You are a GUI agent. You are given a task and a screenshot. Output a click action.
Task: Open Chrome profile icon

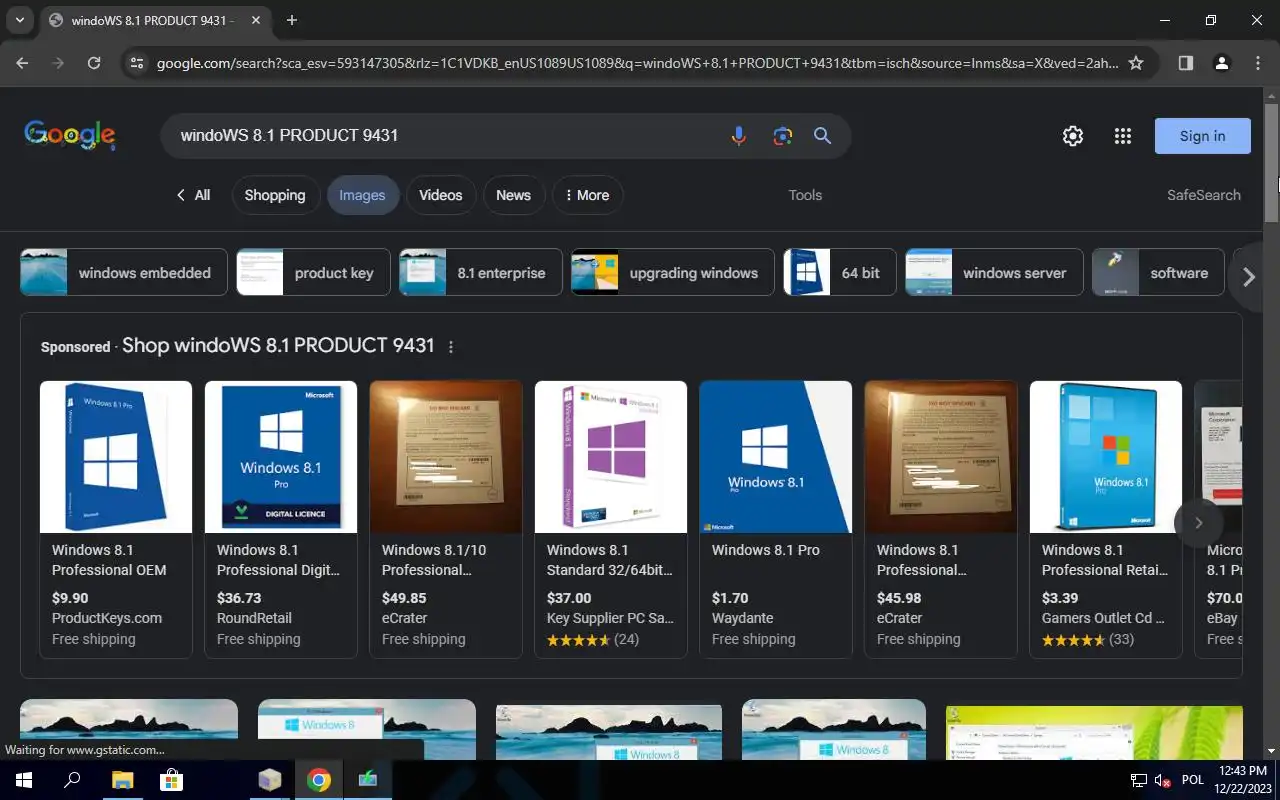[1221, 63]
